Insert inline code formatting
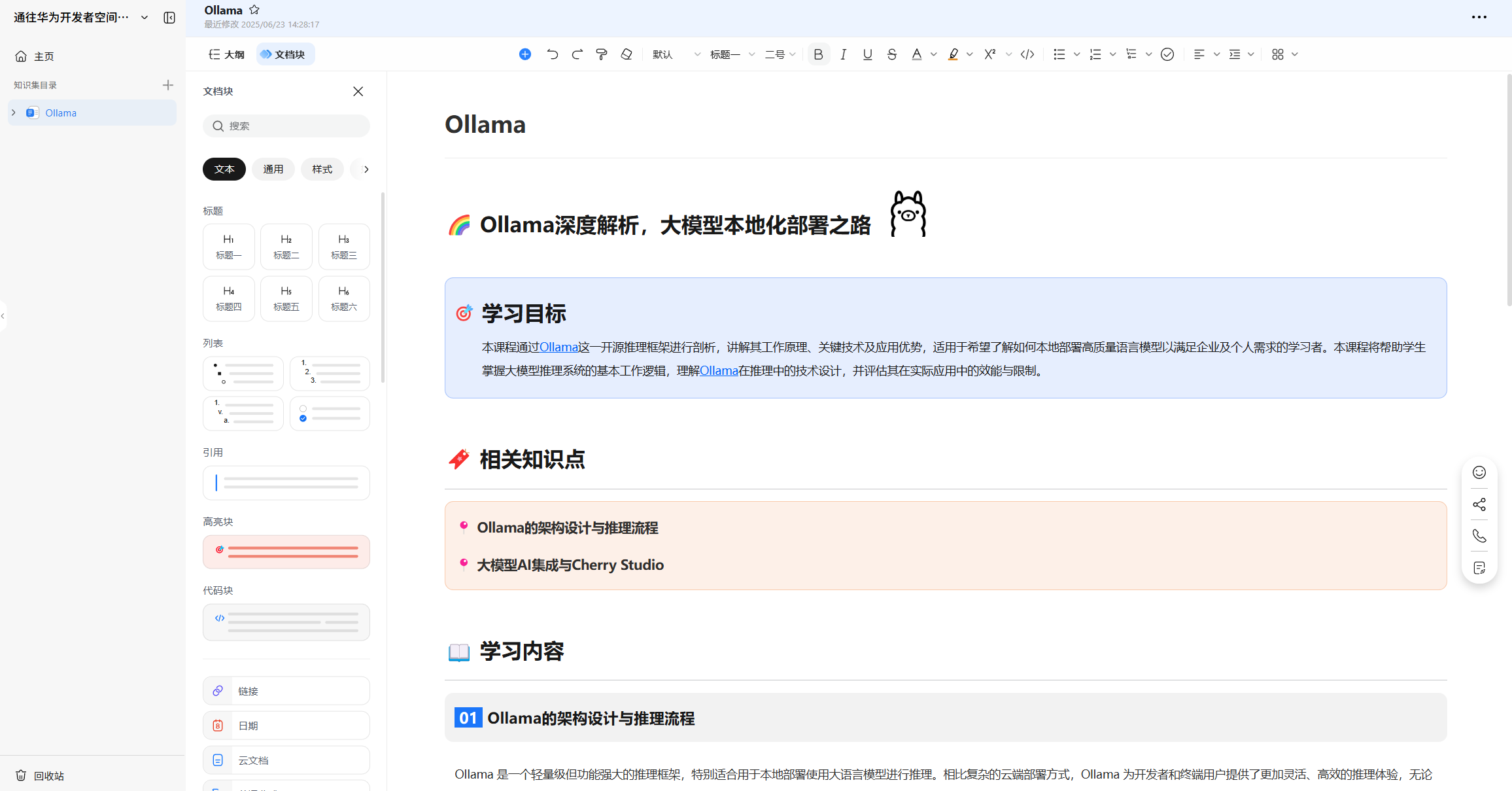Screen dimensions: 1512x791 click(1027, 54)
